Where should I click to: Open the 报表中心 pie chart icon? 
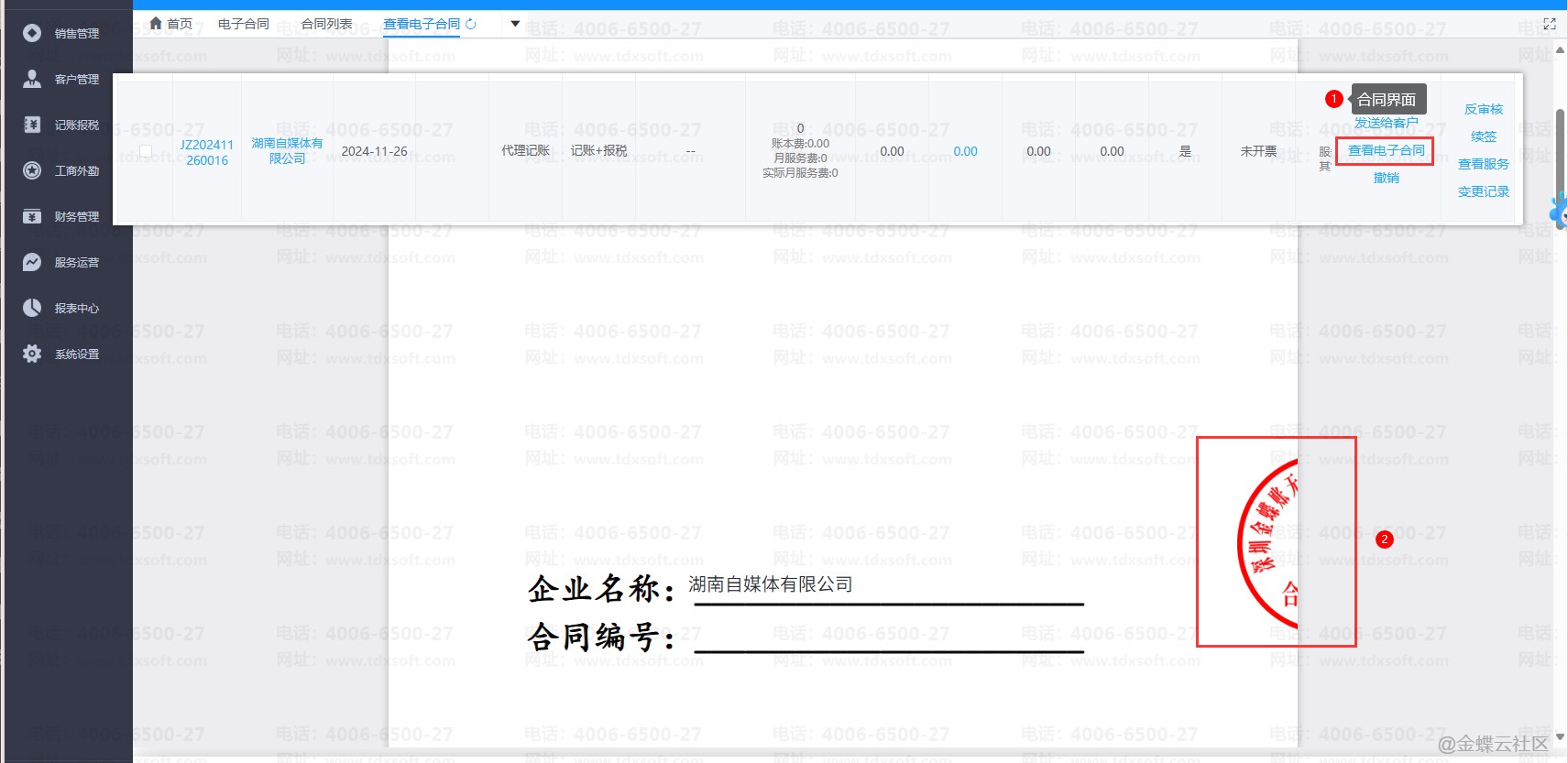pos(32,308)
